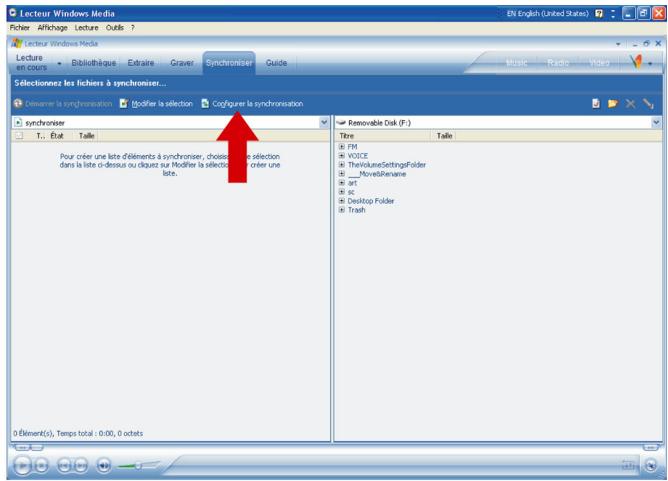Open the Removable Disk (F:) device dropdown

click(x=656, y=123)
